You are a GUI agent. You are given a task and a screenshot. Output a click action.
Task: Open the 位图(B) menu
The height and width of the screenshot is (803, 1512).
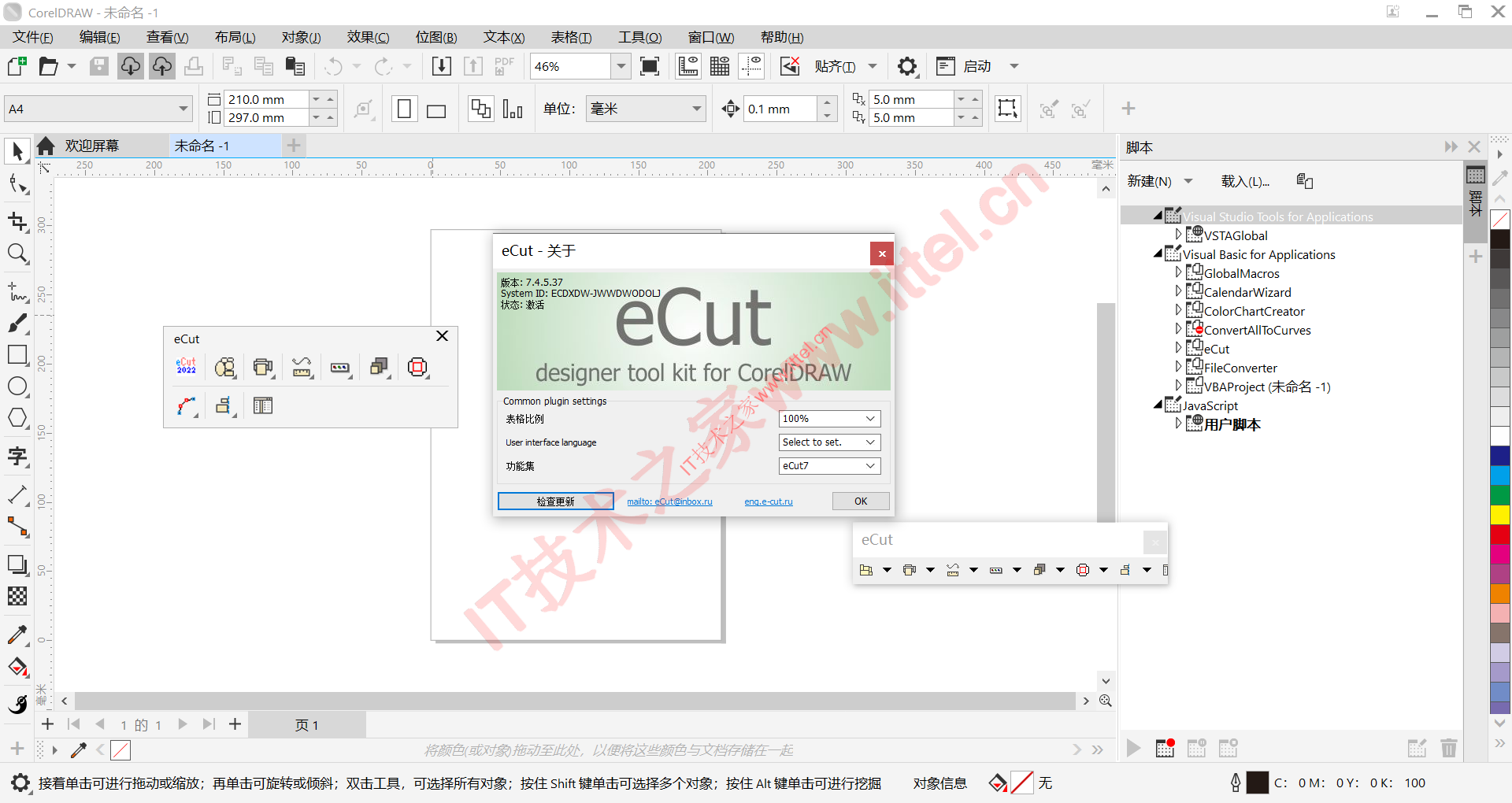[436, 37]
